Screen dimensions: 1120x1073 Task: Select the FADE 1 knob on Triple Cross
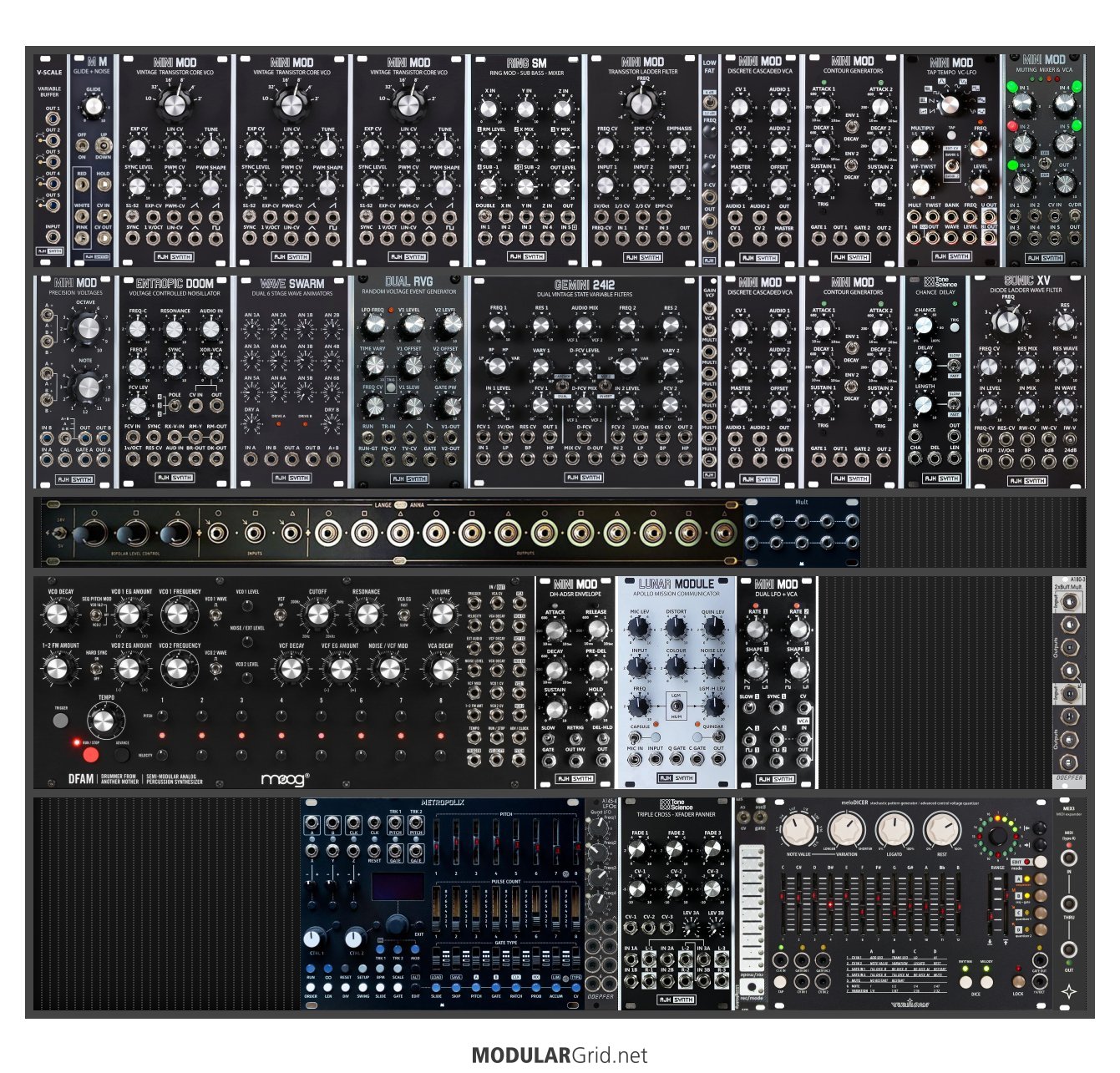639,849
